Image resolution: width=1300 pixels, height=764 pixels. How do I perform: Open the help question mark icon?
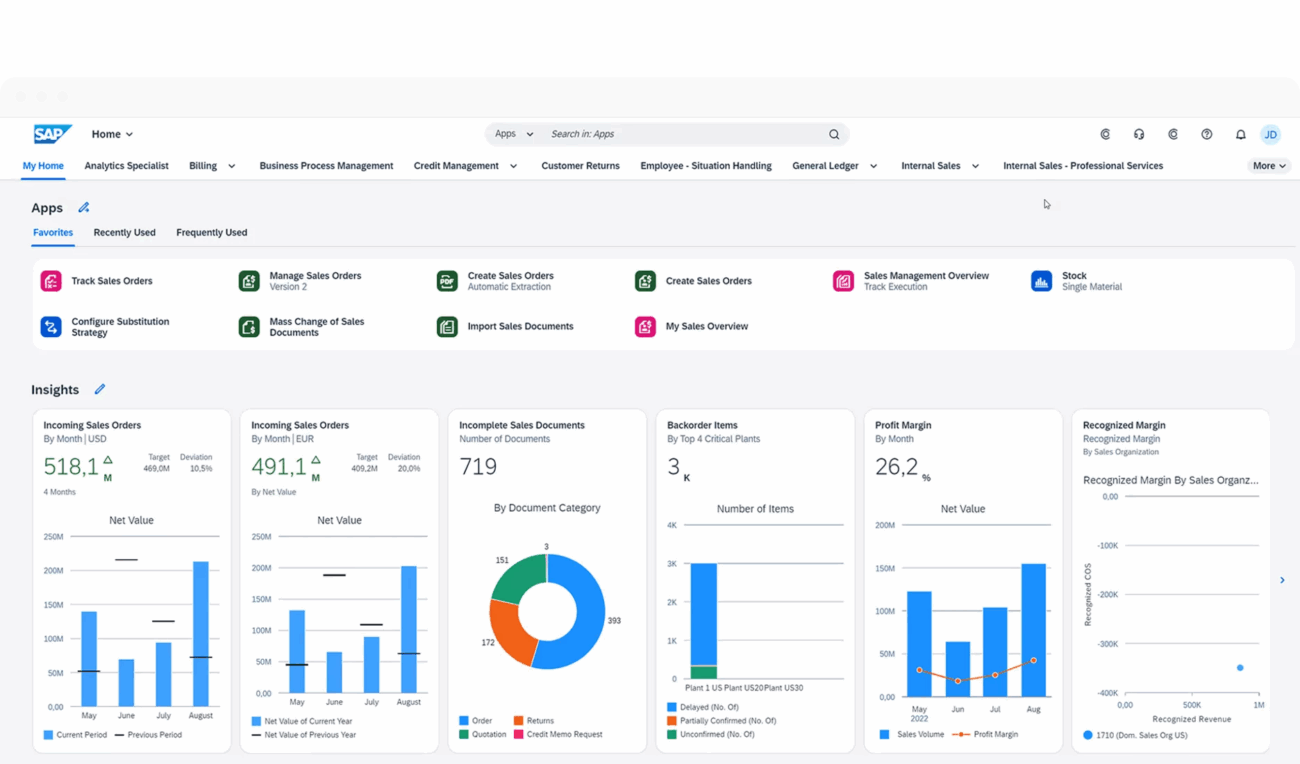click(1207, 134)
